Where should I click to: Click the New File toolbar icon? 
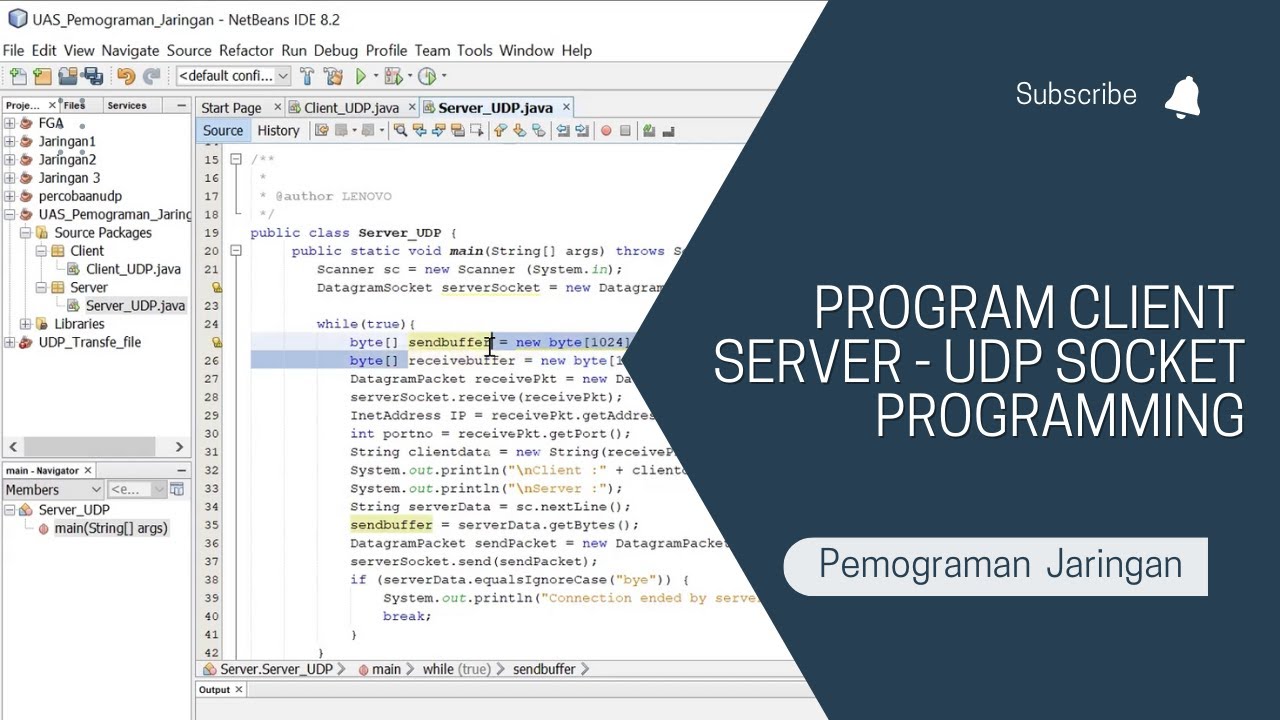point(18,76)
